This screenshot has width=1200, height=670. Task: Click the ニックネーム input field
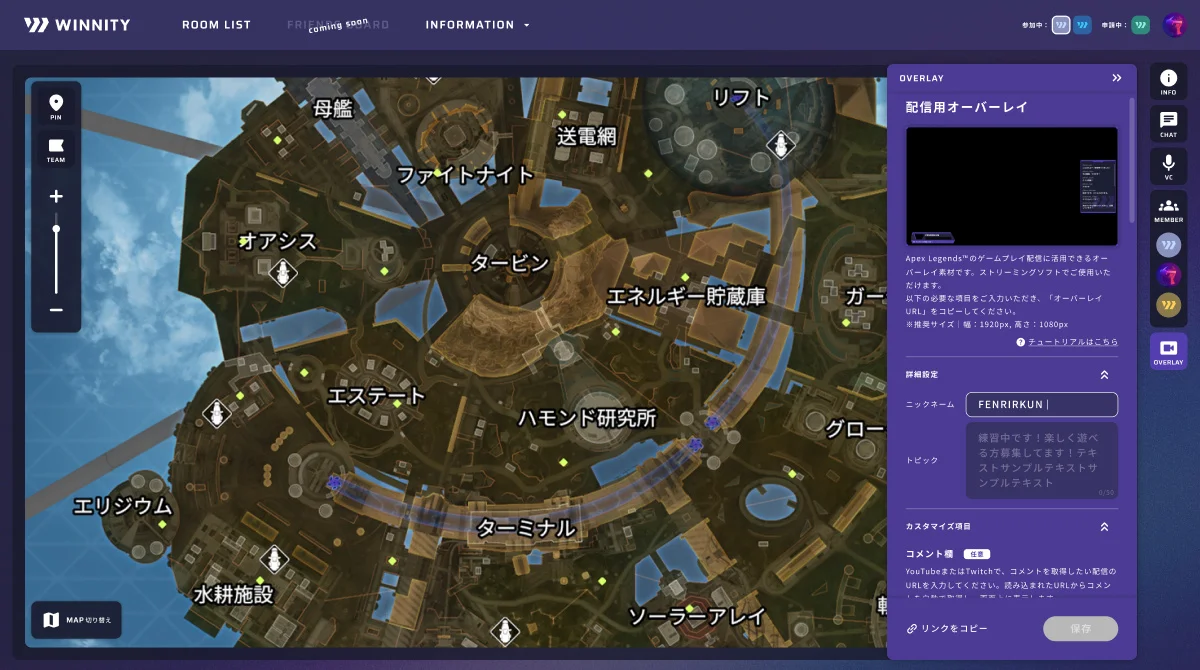tap(1041, 404)
